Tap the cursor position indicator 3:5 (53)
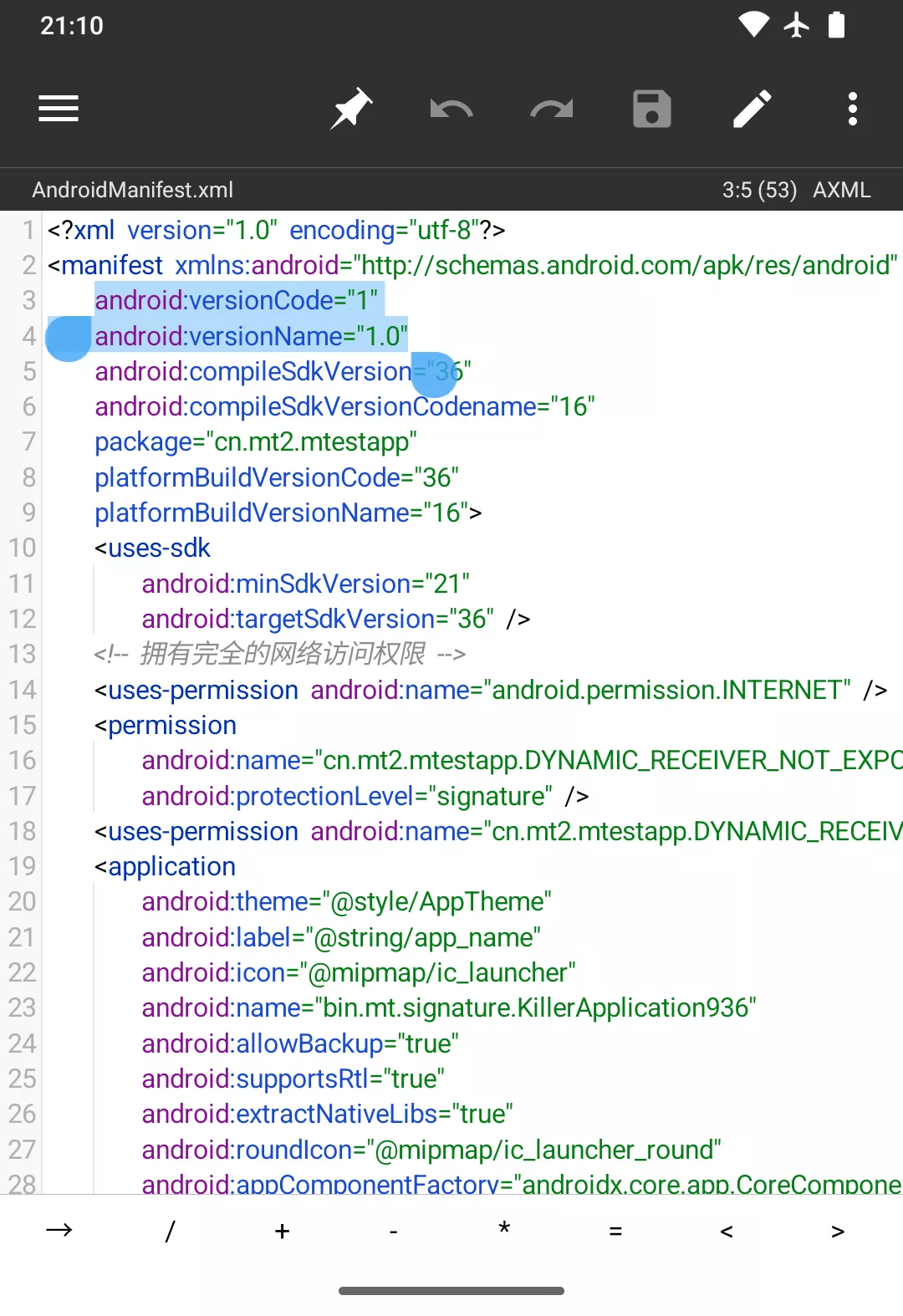The width and height of the screenshot is (903, 1316). [x=759, y=190]
